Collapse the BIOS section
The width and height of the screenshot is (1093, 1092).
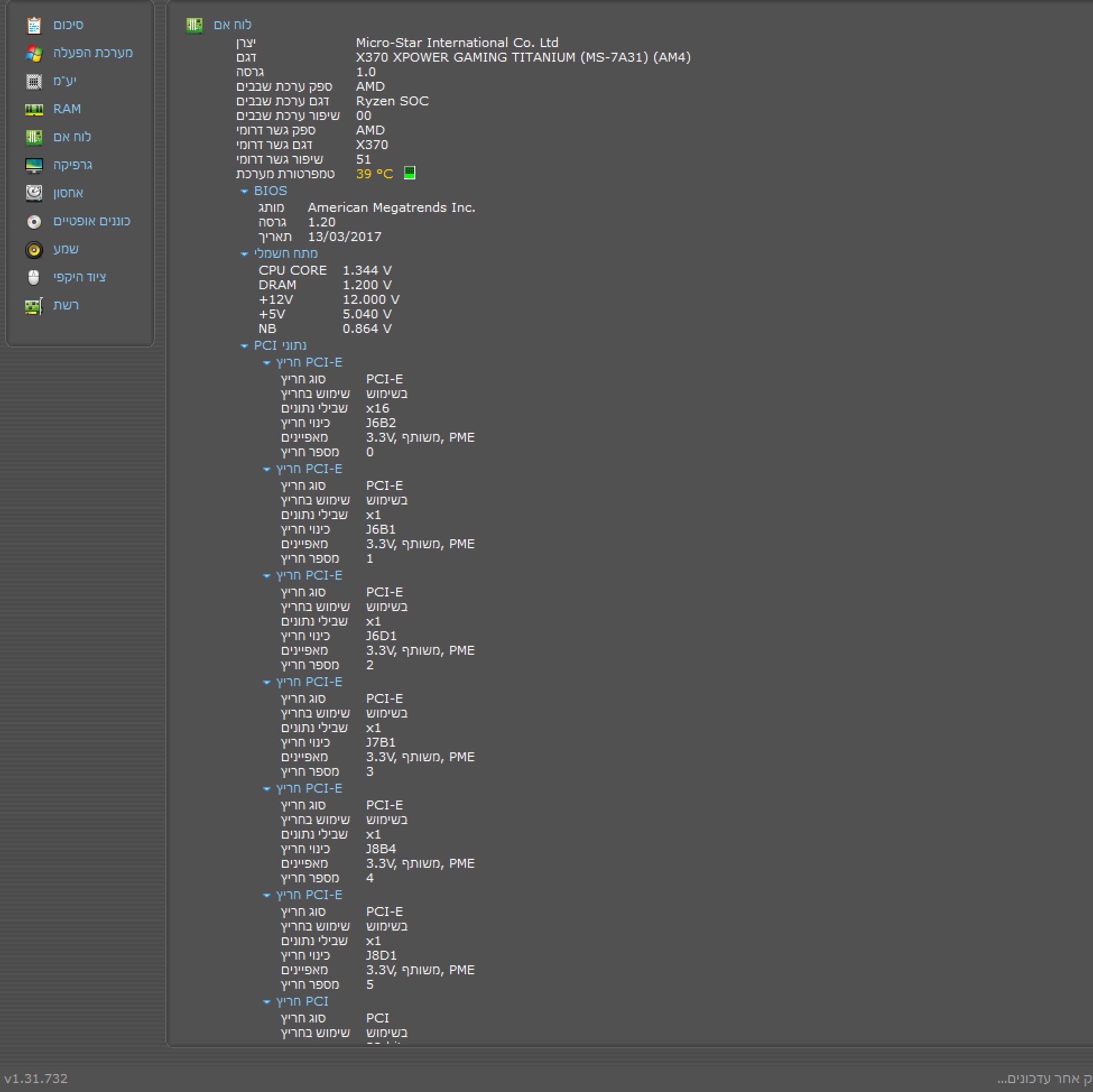point(244,191)
